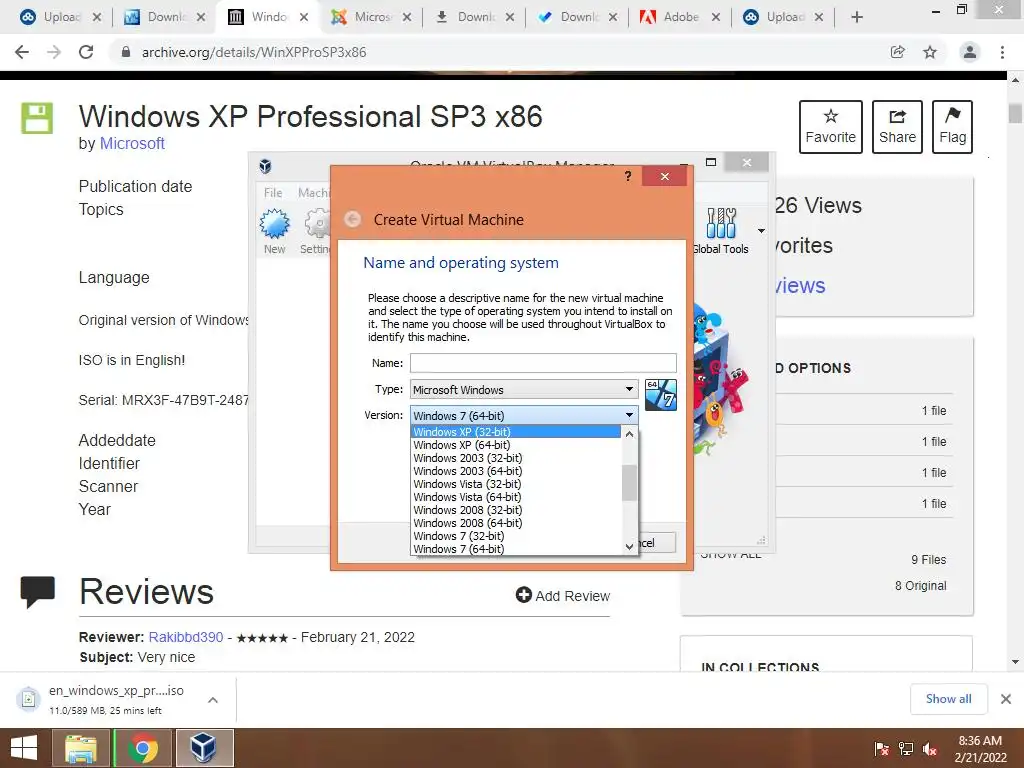This screenshot has height=768, width=1024.
Task: Click Chrome icon on taskbar
Action: [142, 748]
